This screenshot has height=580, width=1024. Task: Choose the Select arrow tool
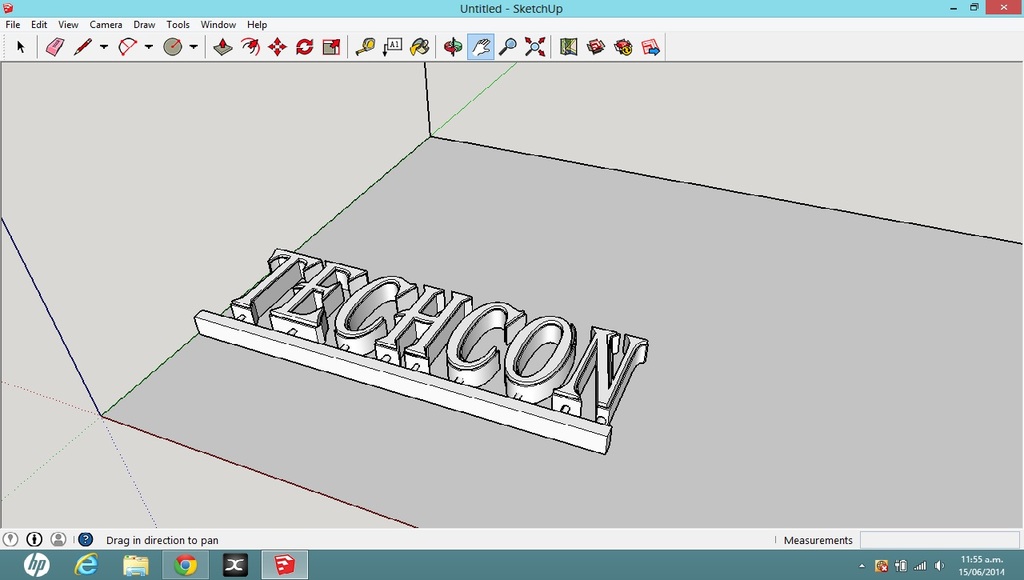click(x=20, y=47)
